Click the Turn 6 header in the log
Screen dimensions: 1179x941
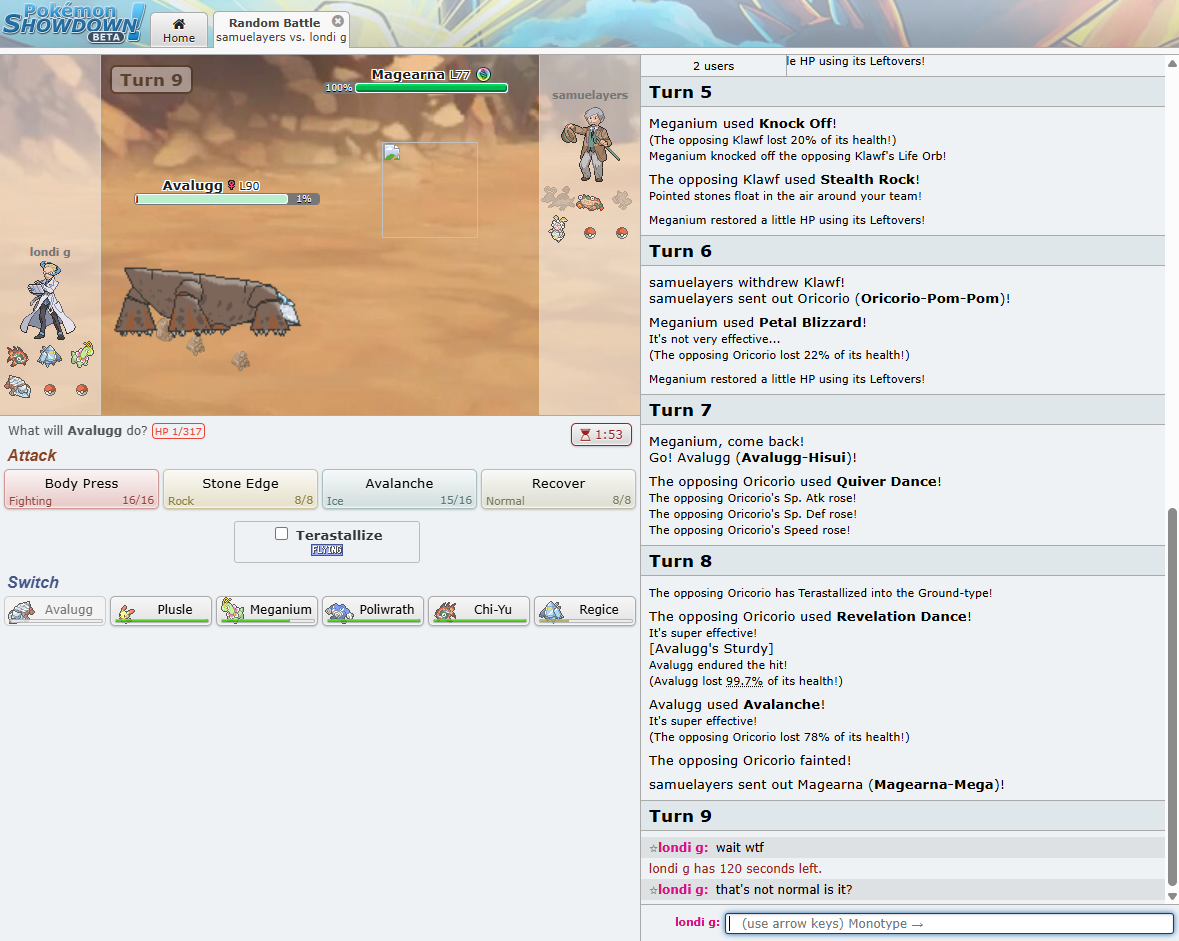tap(903, 250)
